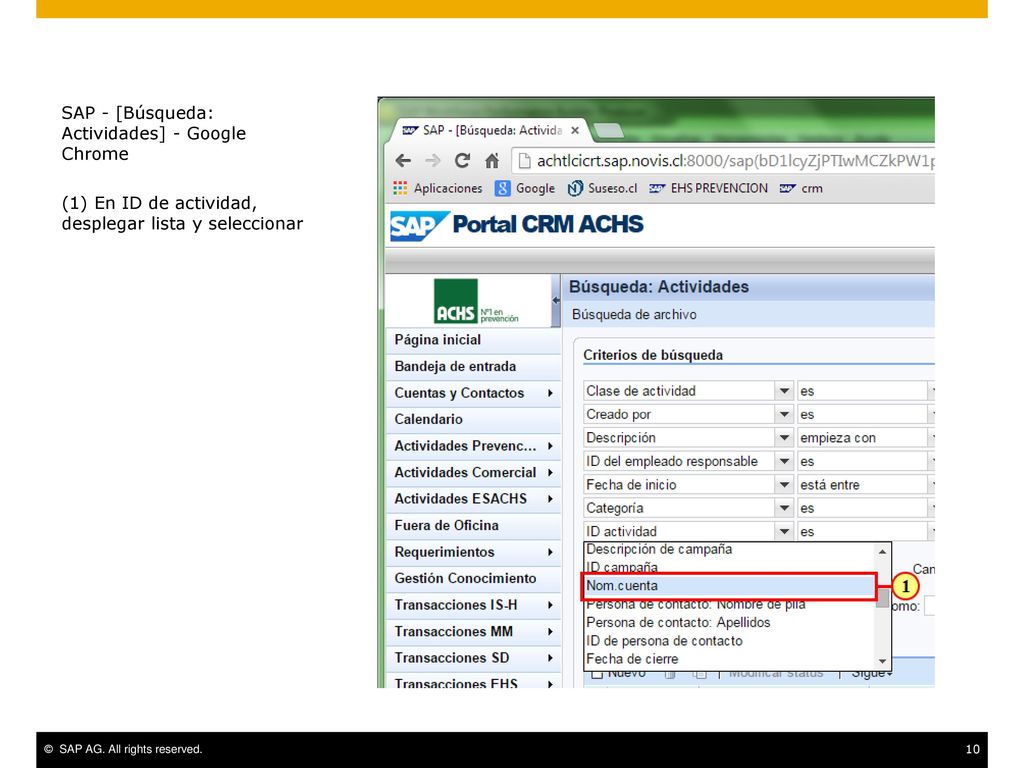
Task: Select Descripción de campaña in list
Action: 729,549
